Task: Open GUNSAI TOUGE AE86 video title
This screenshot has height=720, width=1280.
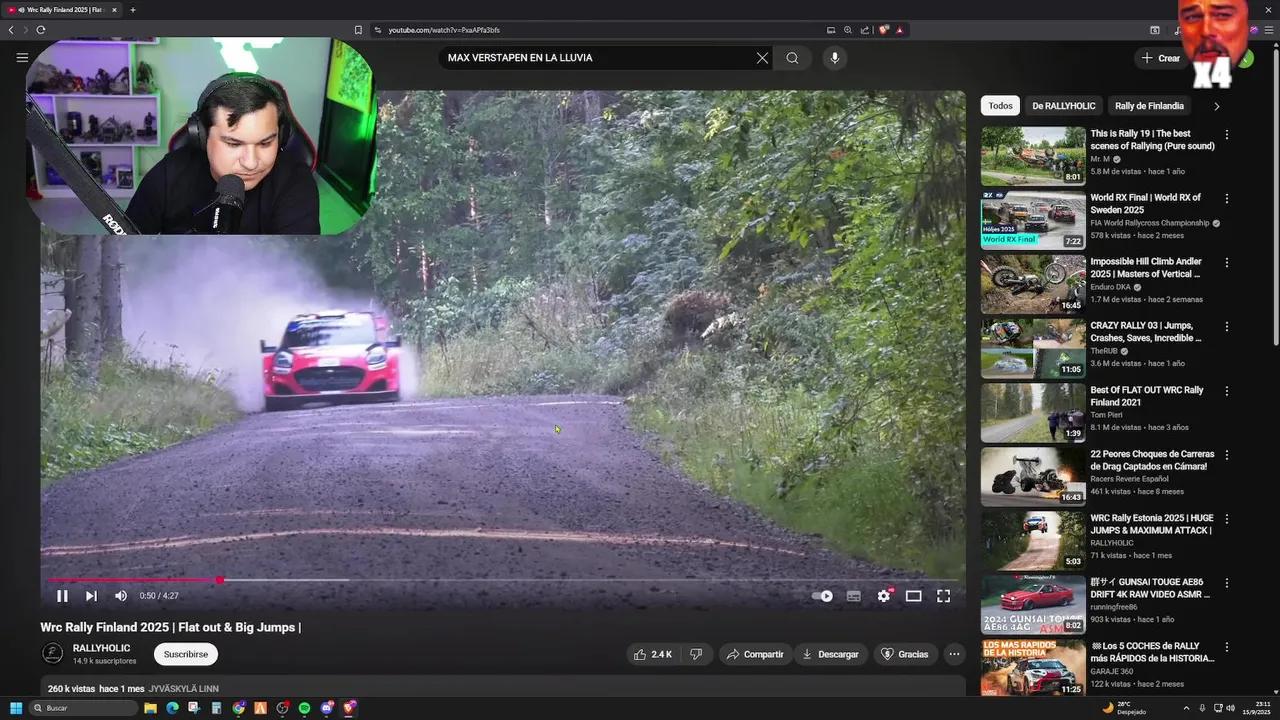Action: coord(1150,588)
